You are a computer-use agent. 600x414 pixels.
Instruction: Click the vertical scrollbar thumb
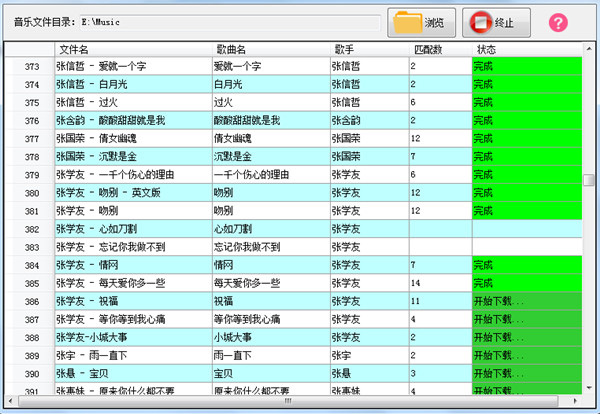pos(590,180)
